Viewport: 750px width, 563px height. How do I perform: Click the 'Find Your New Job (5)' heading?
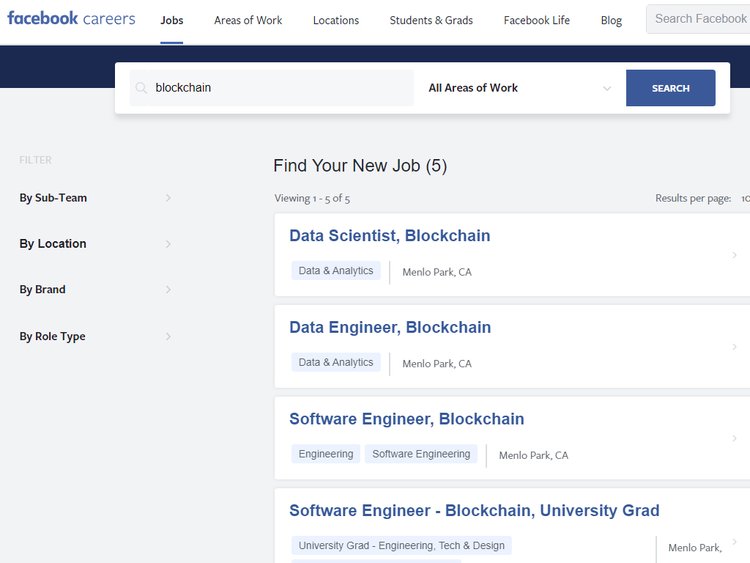[360, 166]
